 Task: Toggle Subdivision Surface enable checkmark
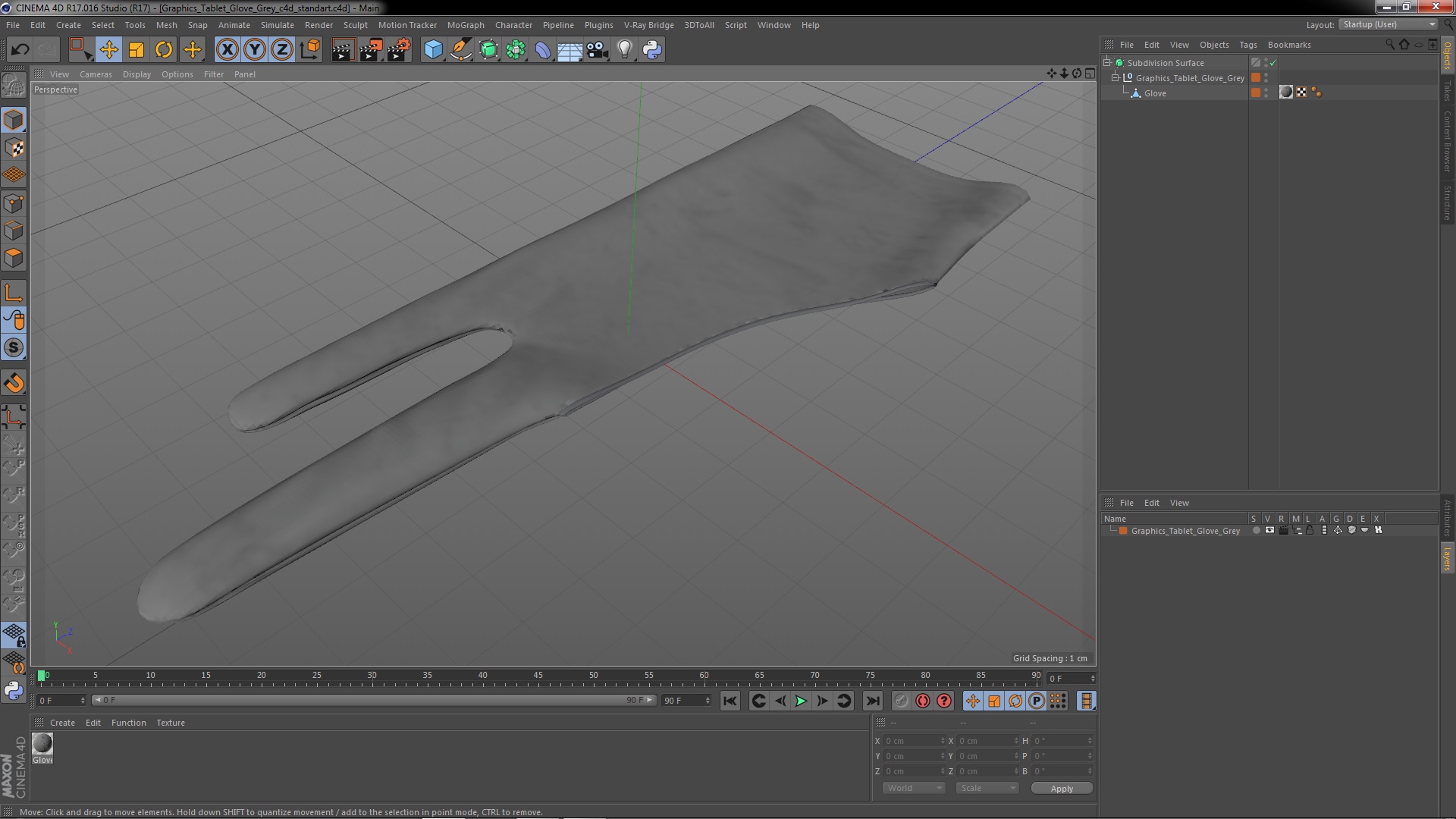[1273, 63]
